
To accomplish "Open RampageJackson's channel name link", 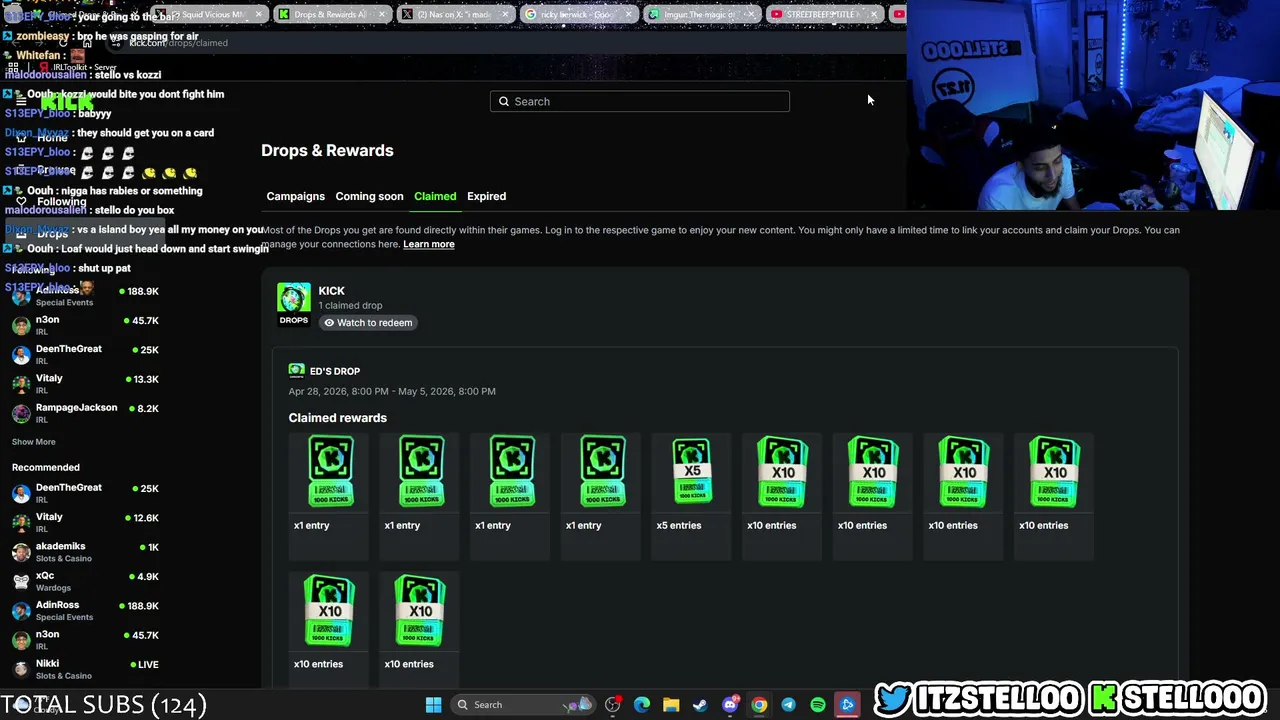I will [76, 408].
